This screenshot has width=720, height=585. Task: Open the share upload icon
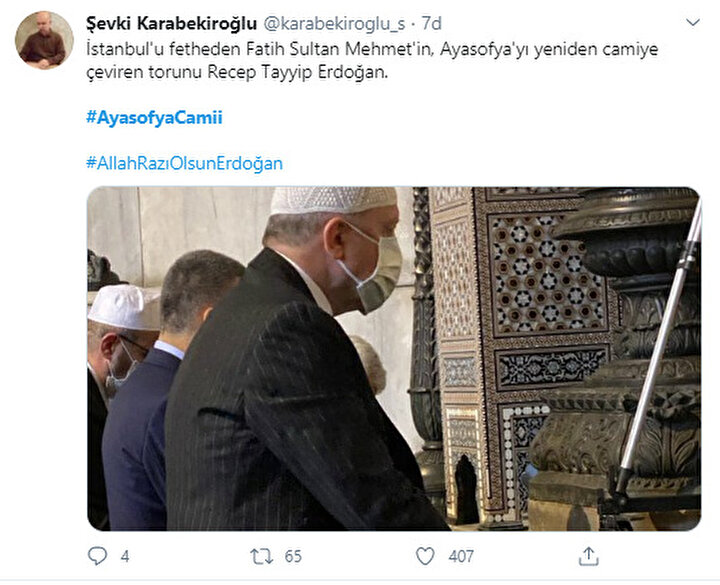pos(589,556)
